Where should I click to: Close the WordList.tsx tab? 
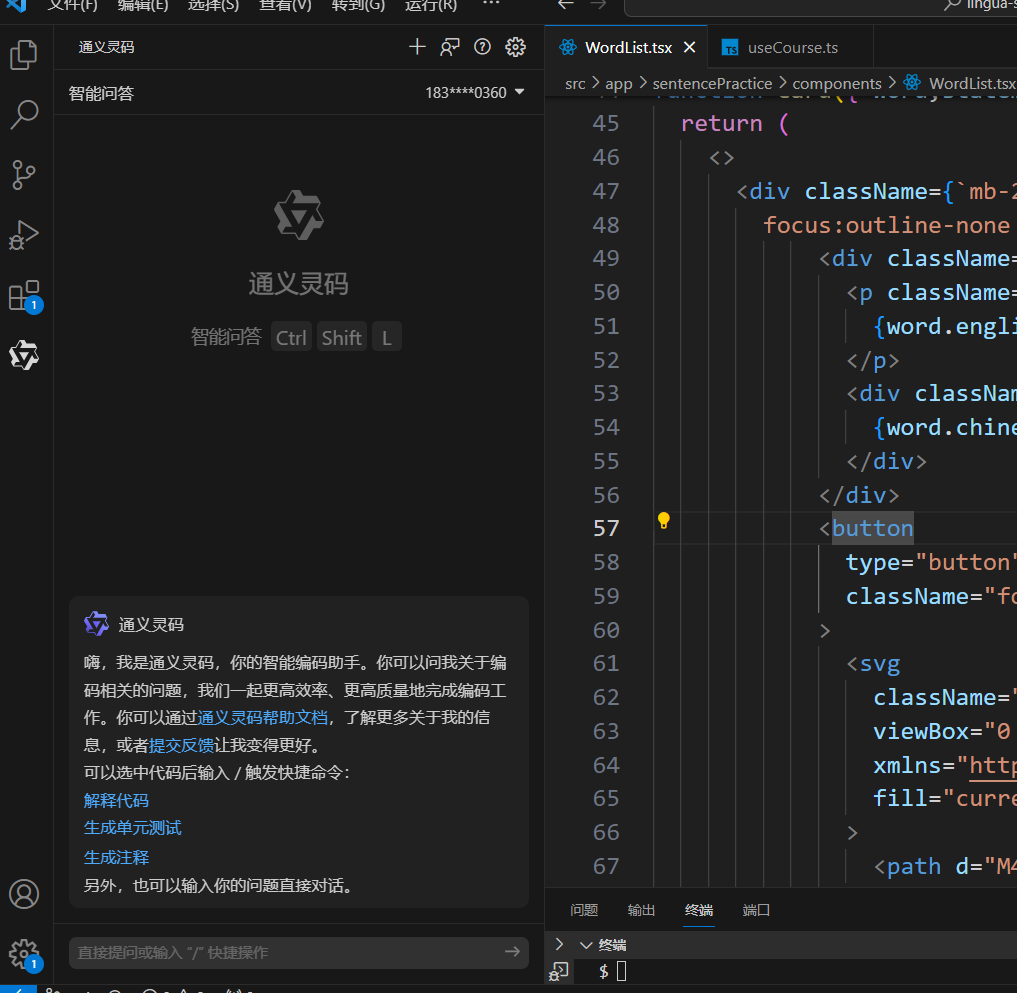coord(689,47)
